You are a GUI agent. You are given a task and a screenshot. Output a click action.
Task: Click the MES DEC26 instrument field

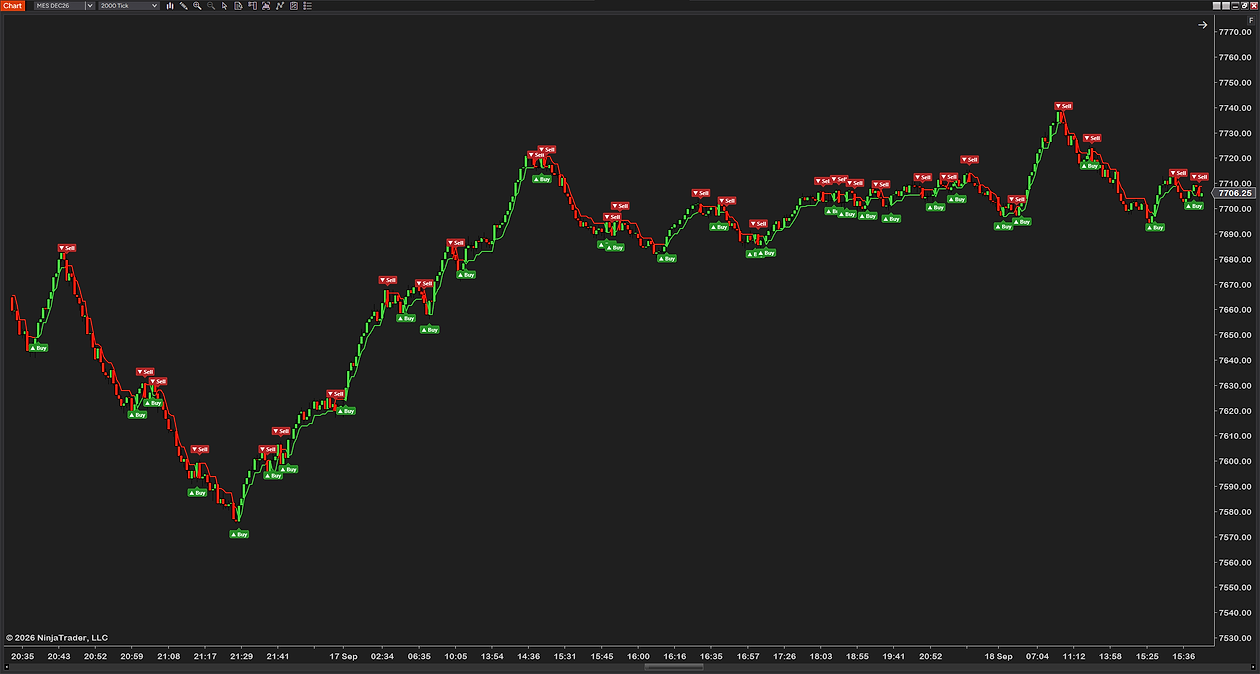59,6
